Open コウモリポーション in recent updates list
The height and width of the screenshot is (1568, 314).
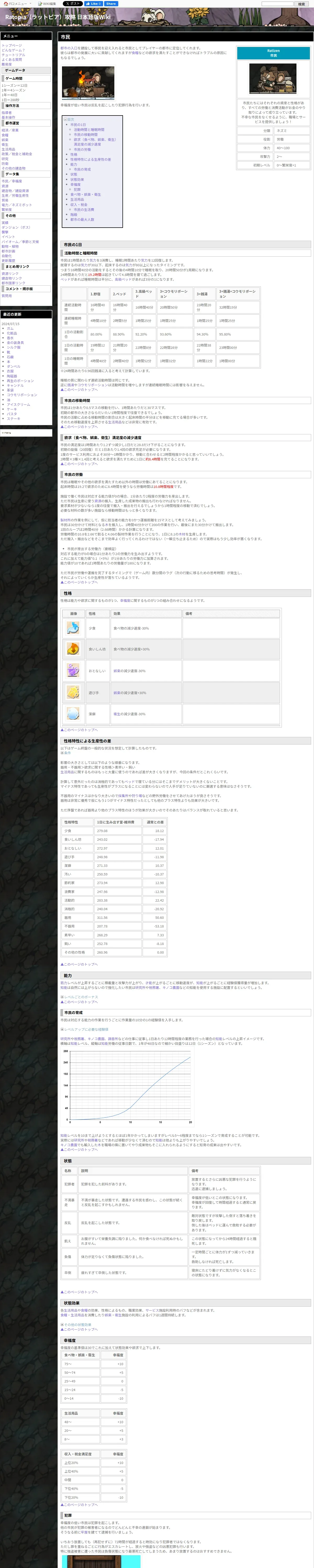tap(22, 395)
